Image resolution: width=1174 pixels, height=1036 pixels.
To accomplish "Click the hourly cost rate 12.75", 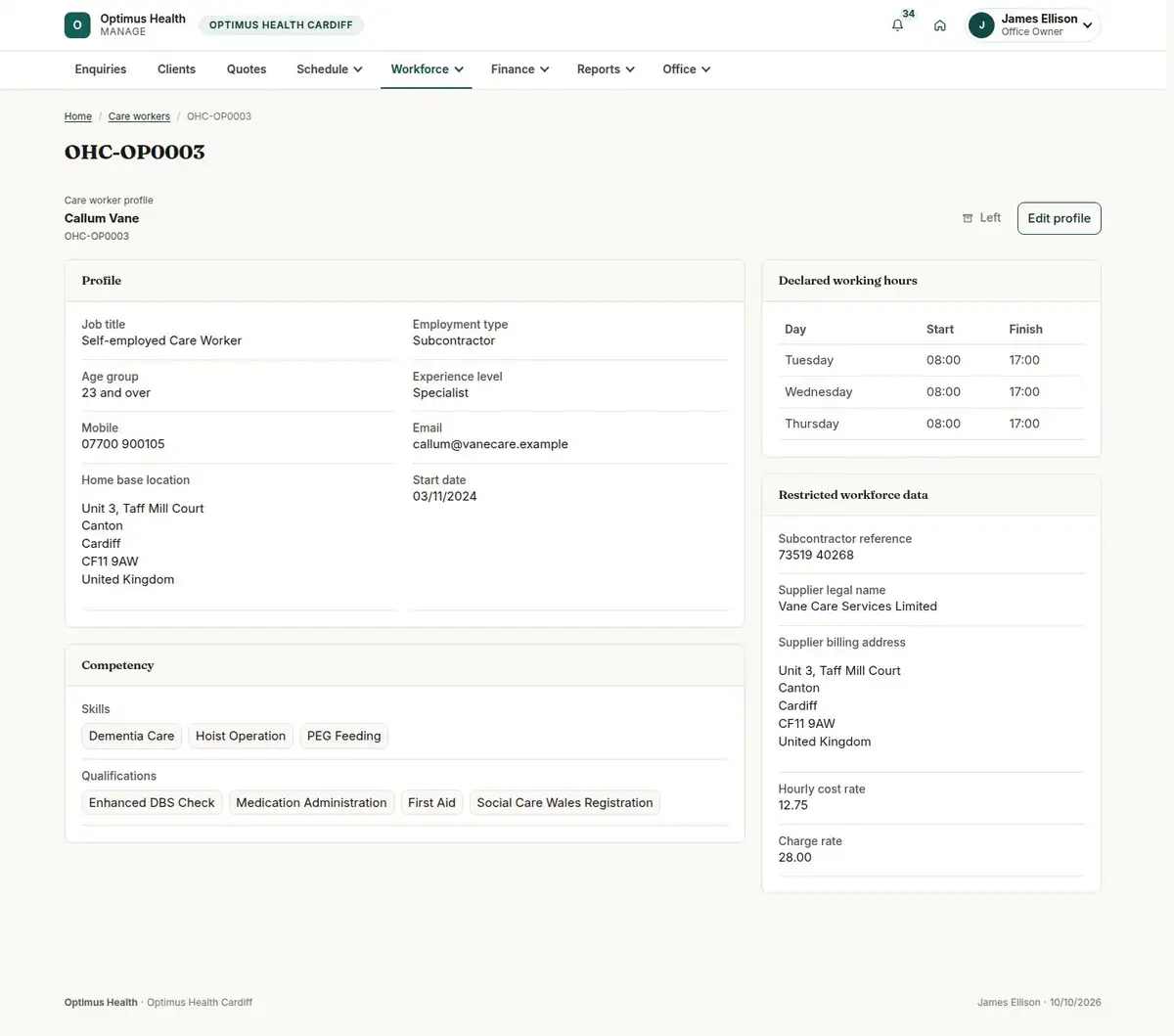I will tap(793, 805).
